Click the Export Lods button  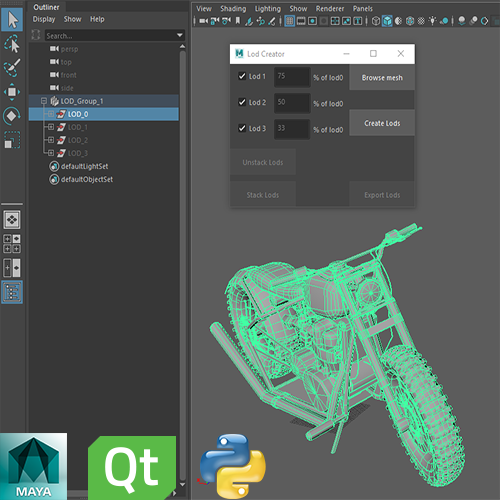point(382,195)
